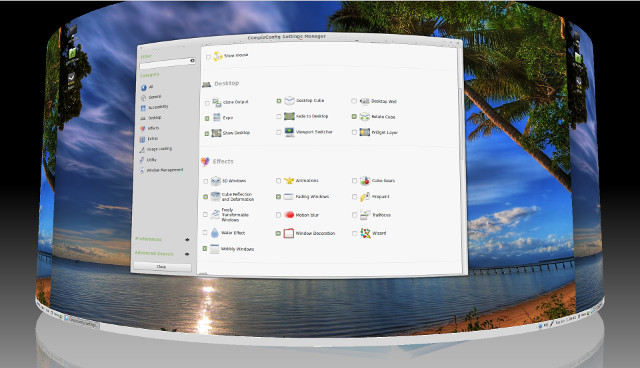
Task: Open the Show mouse plugin icon
Action: click(218, 56)
